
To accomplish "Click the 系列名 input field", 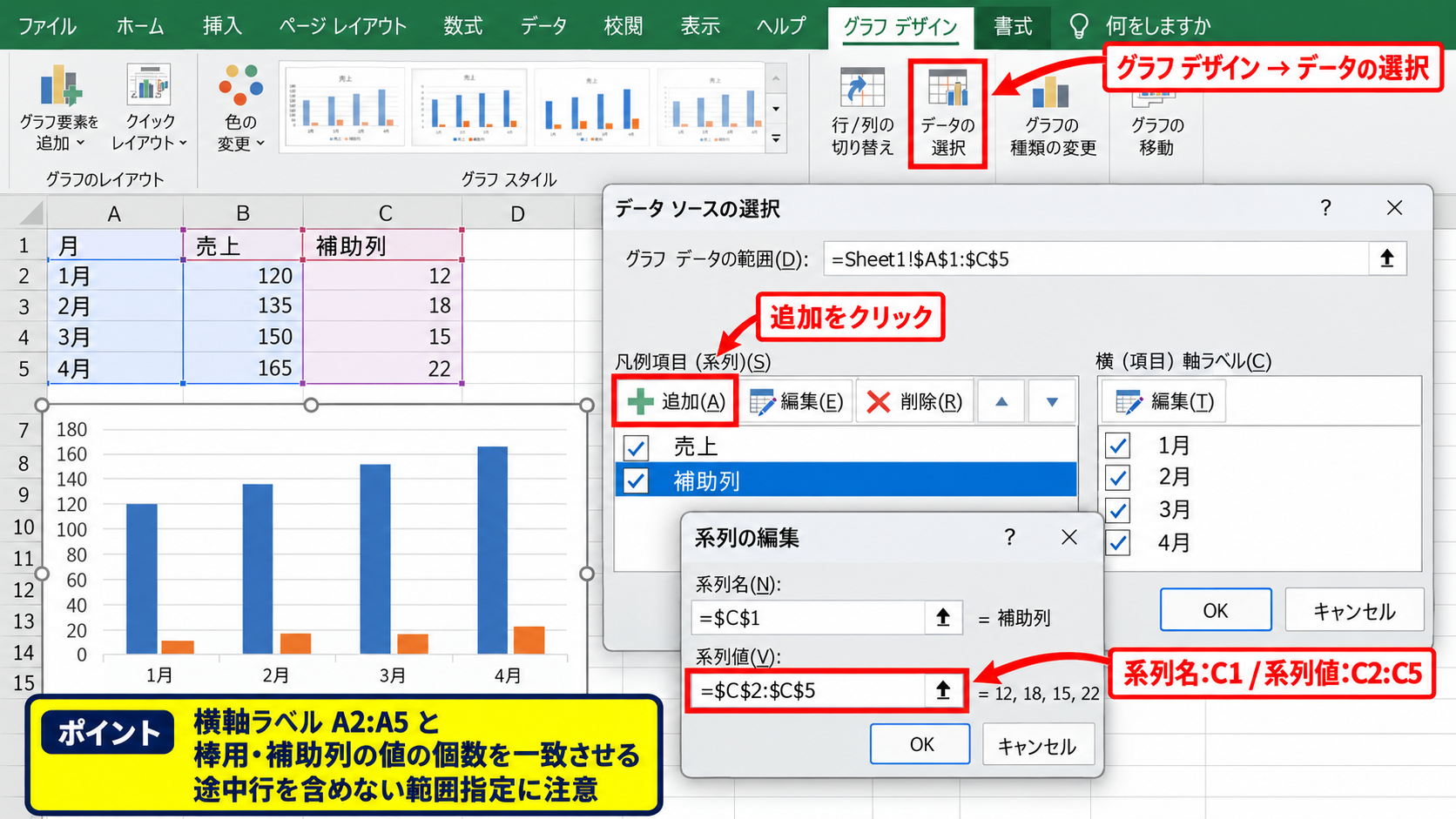I will coord(808,618).
